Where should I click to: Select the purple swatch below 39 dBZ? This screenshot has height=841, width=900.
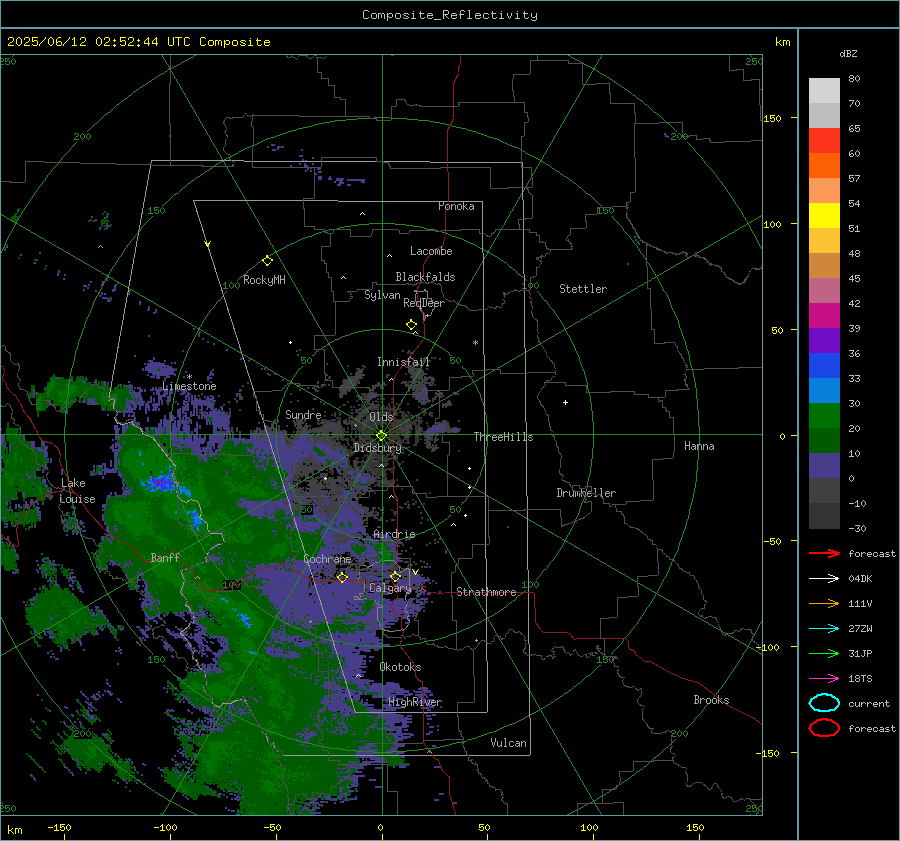tap(824, 340)
